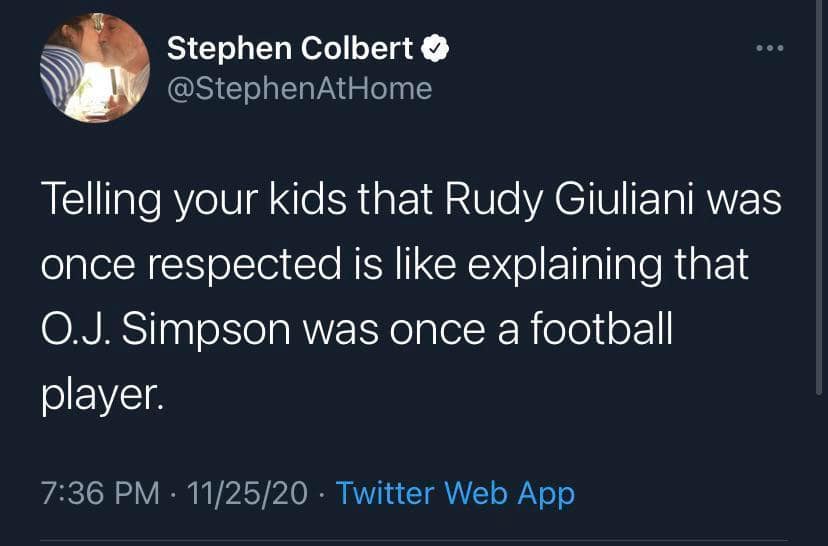This screenshot has height=546, width=828.
Task: Click the Twitter Web App source link
Action: pos(455,493)
